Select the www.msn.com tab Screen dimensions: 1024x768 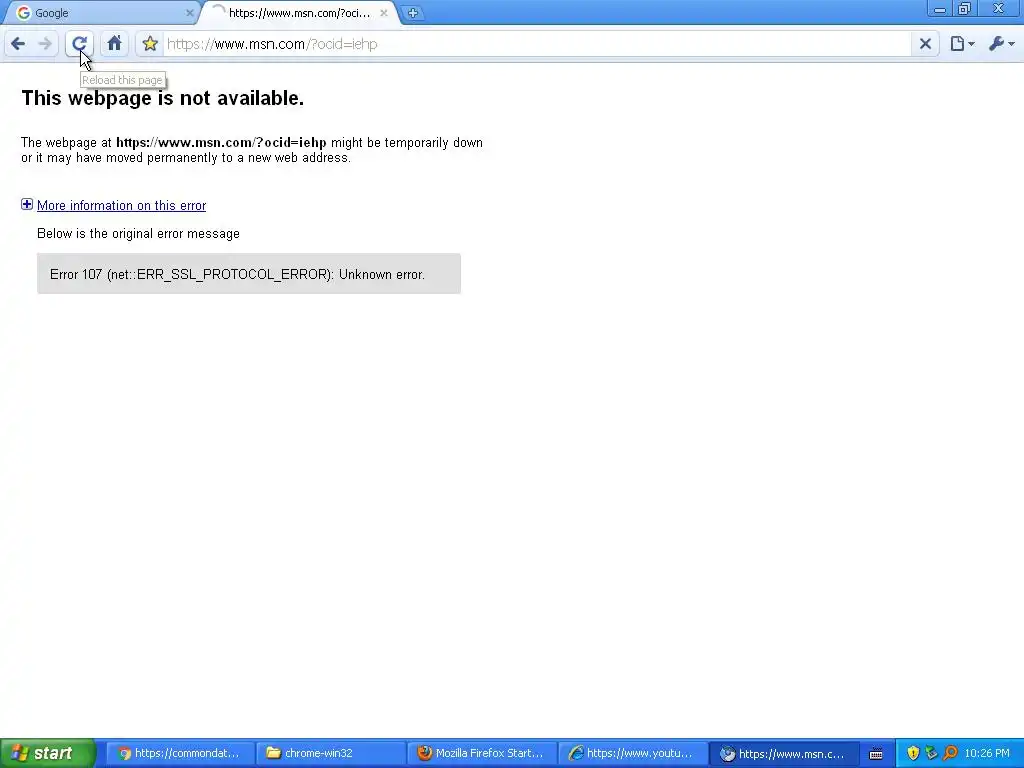(300, 13)
